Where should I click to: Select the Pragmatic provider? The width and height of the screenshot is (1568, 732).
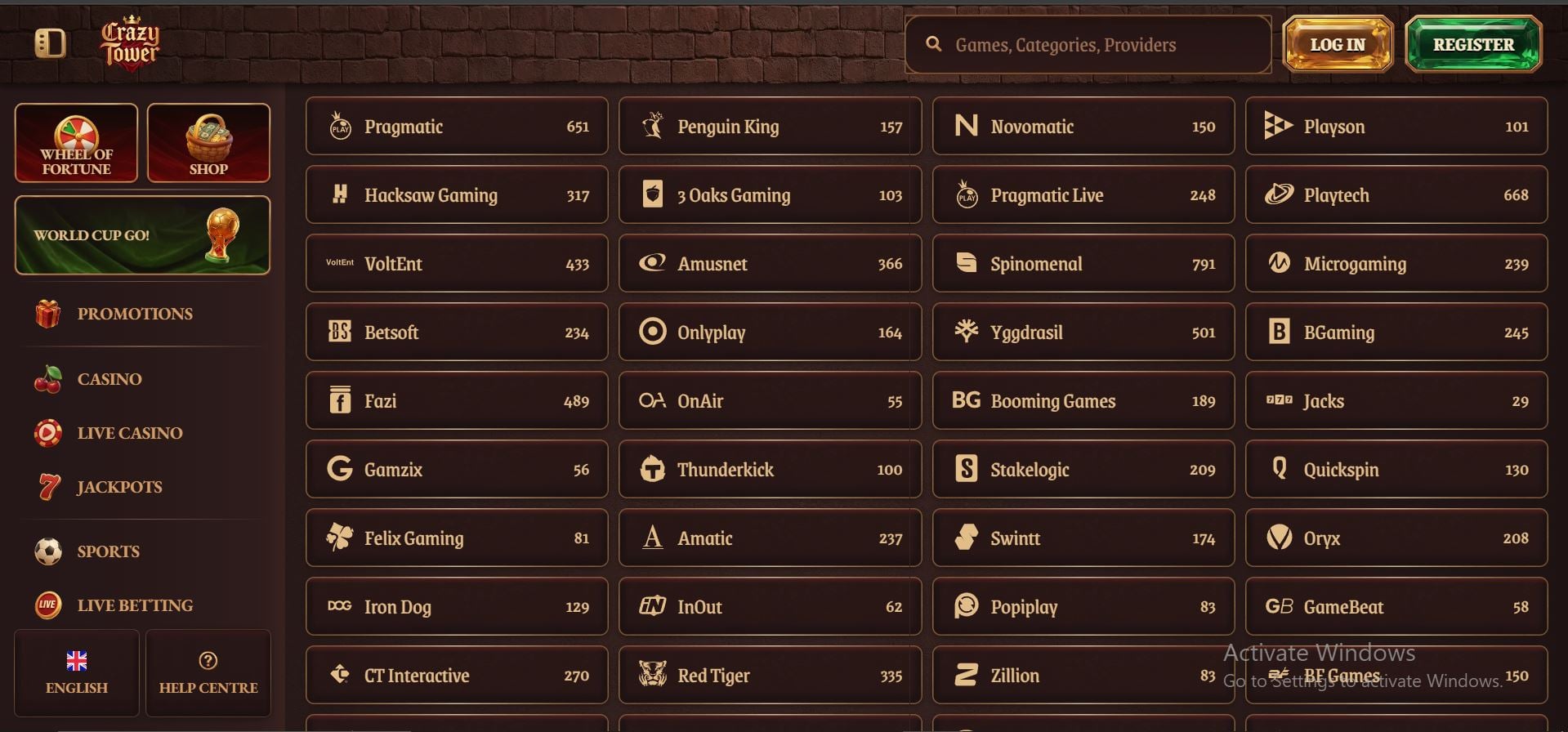[457, 126]
